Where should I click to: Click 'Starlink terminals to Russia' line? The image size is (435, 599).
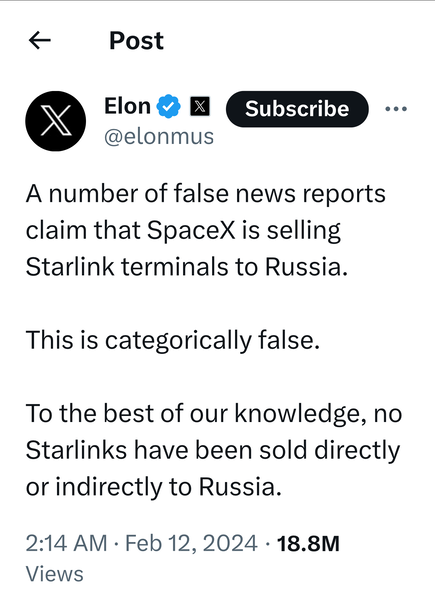tap(187, 267)
